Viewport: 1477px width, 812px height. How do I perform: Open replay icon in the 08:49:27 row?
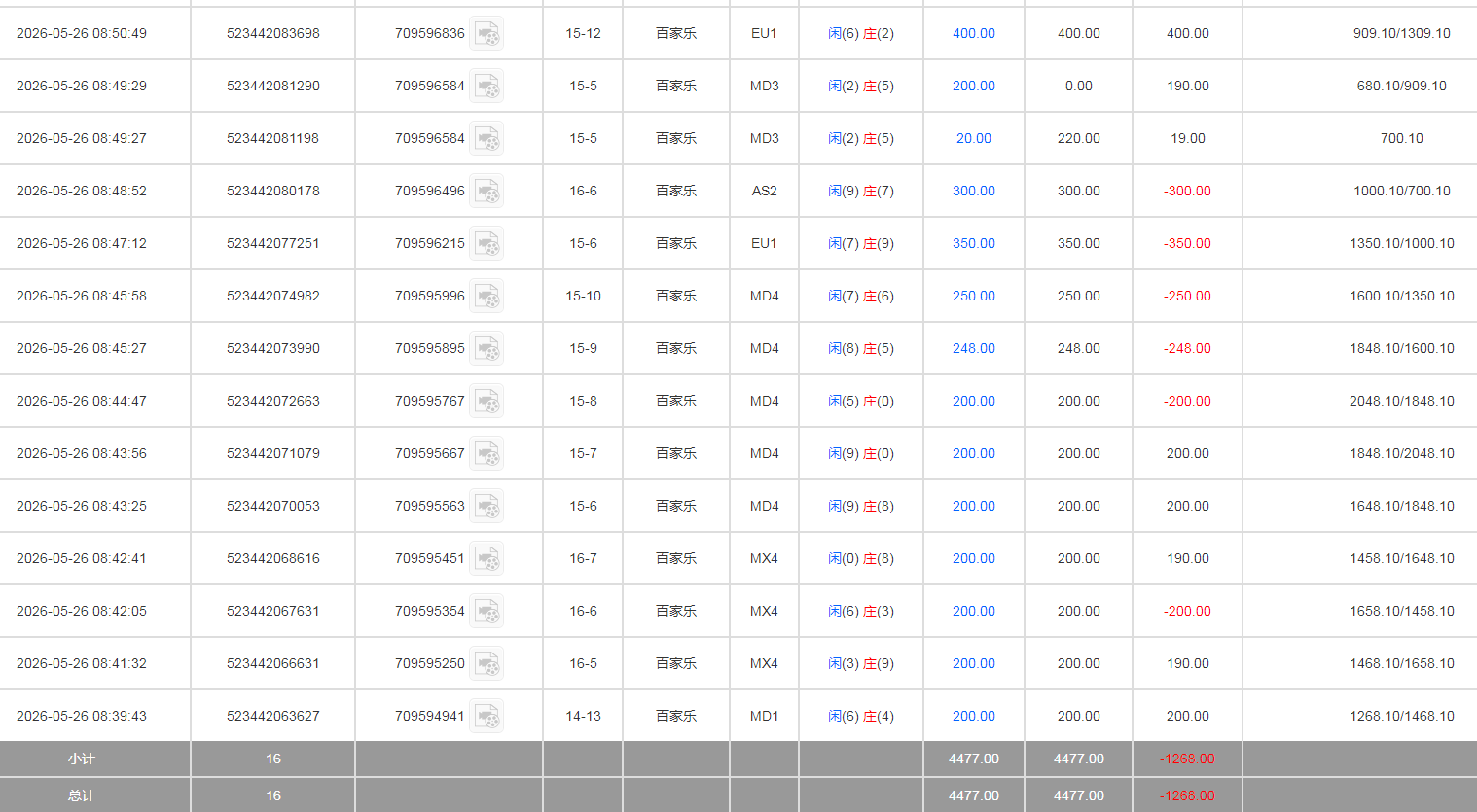487,139
